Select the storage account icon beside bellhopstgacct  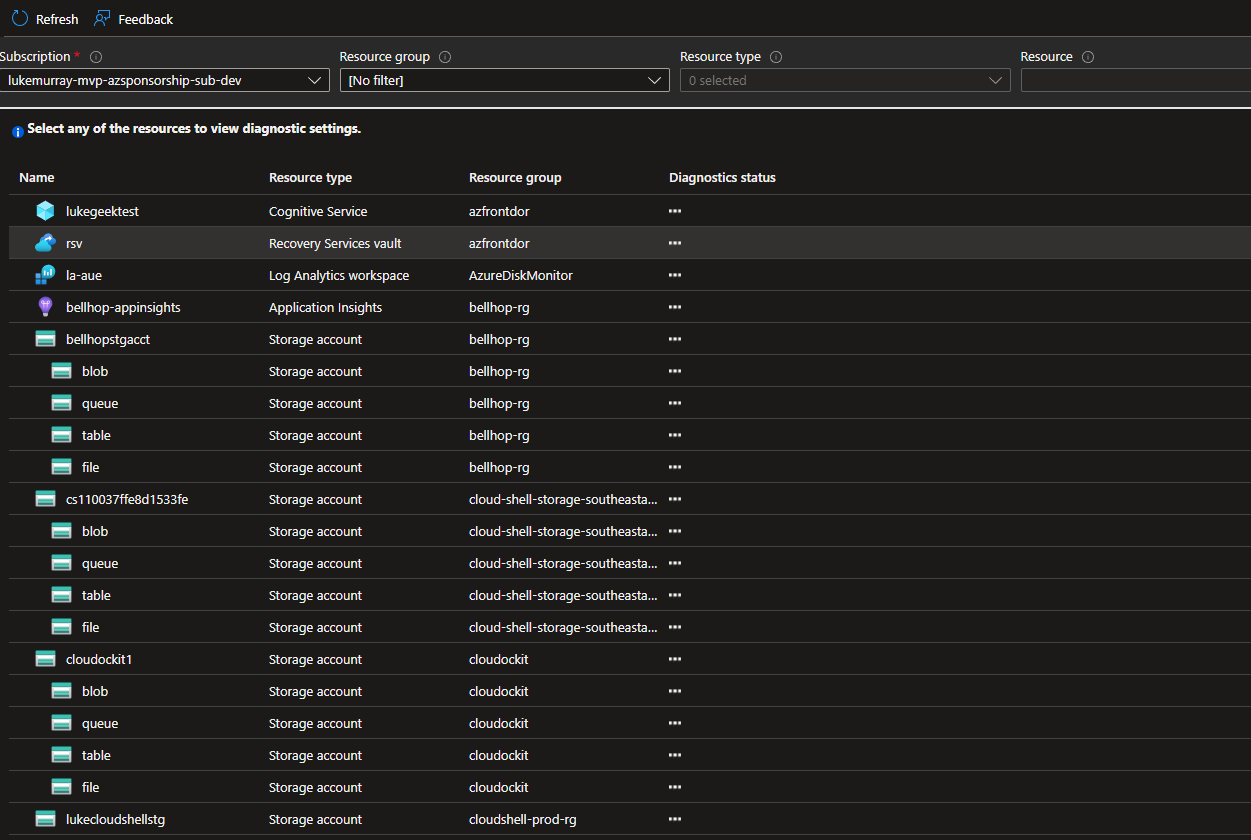point(45,339)
